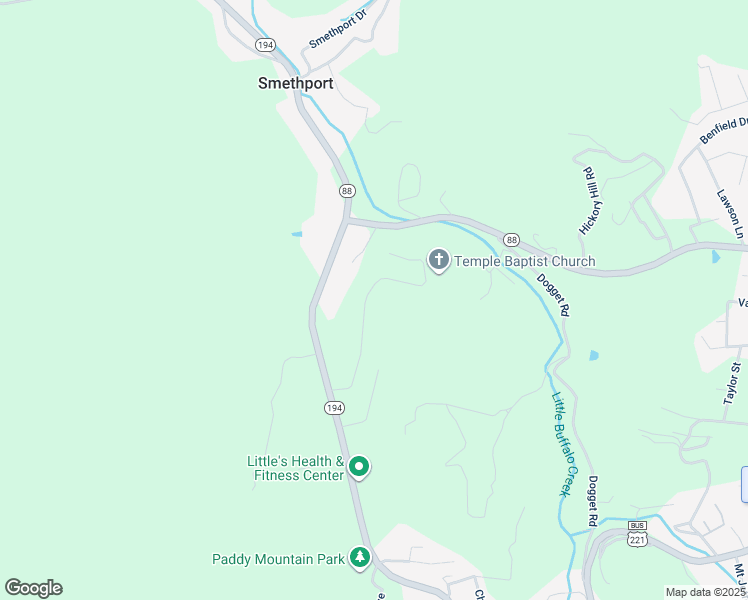Select the route 88 shield near Dogget Rd
The image size is (748, 600).
511,239
